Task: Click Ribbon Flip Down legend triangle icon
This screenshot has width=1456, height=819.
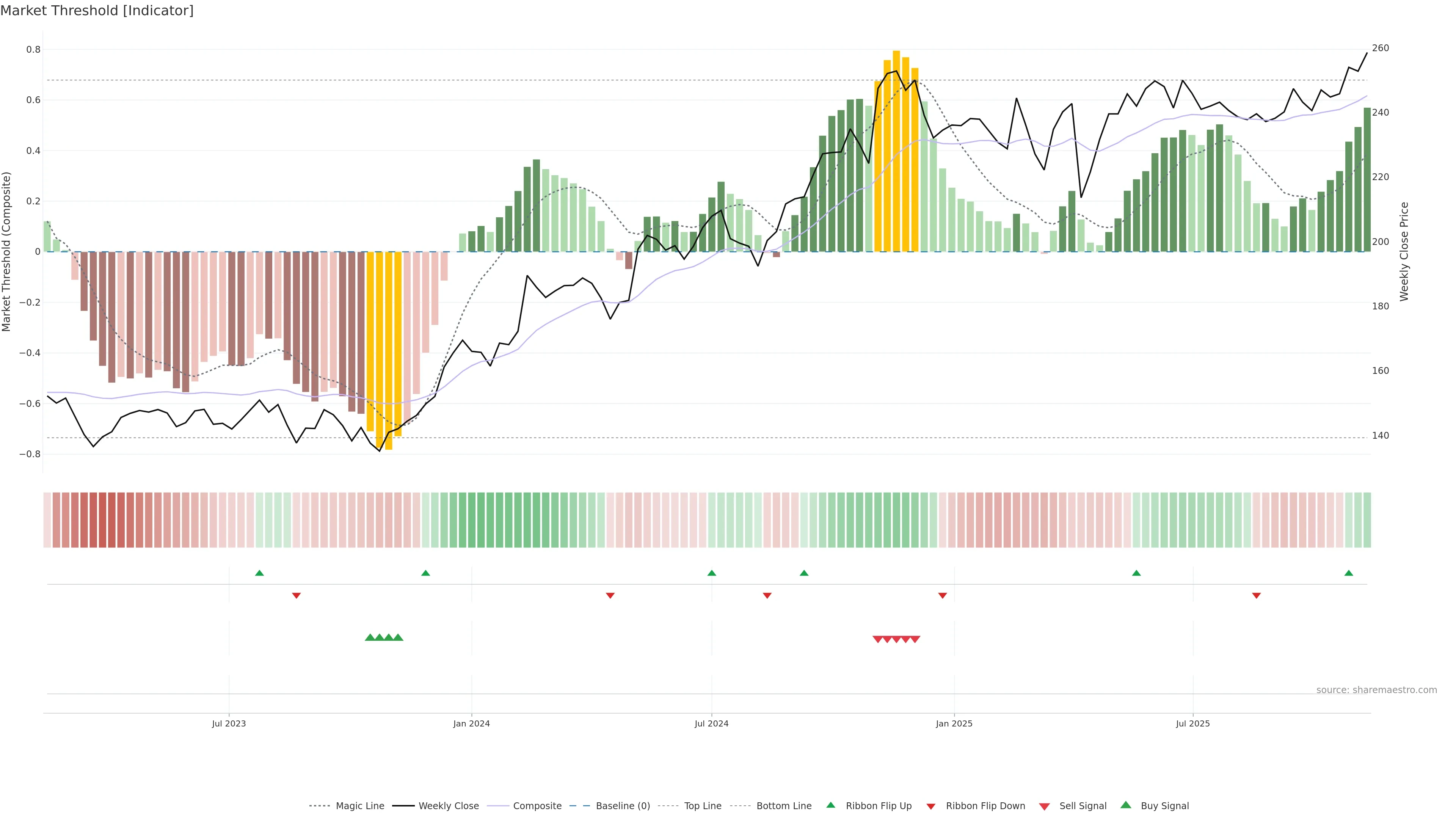Action: click(931, 806)
